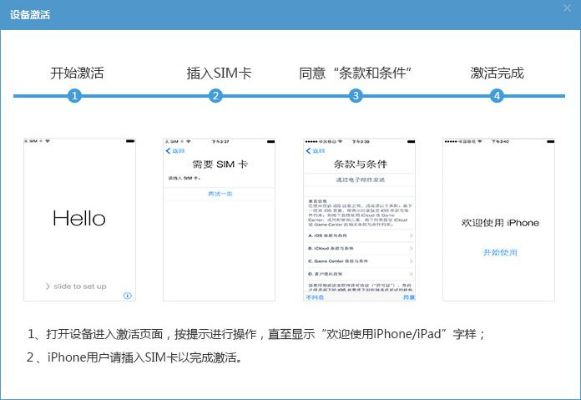Select step 3 circle marker

click(x=356, y=96)
